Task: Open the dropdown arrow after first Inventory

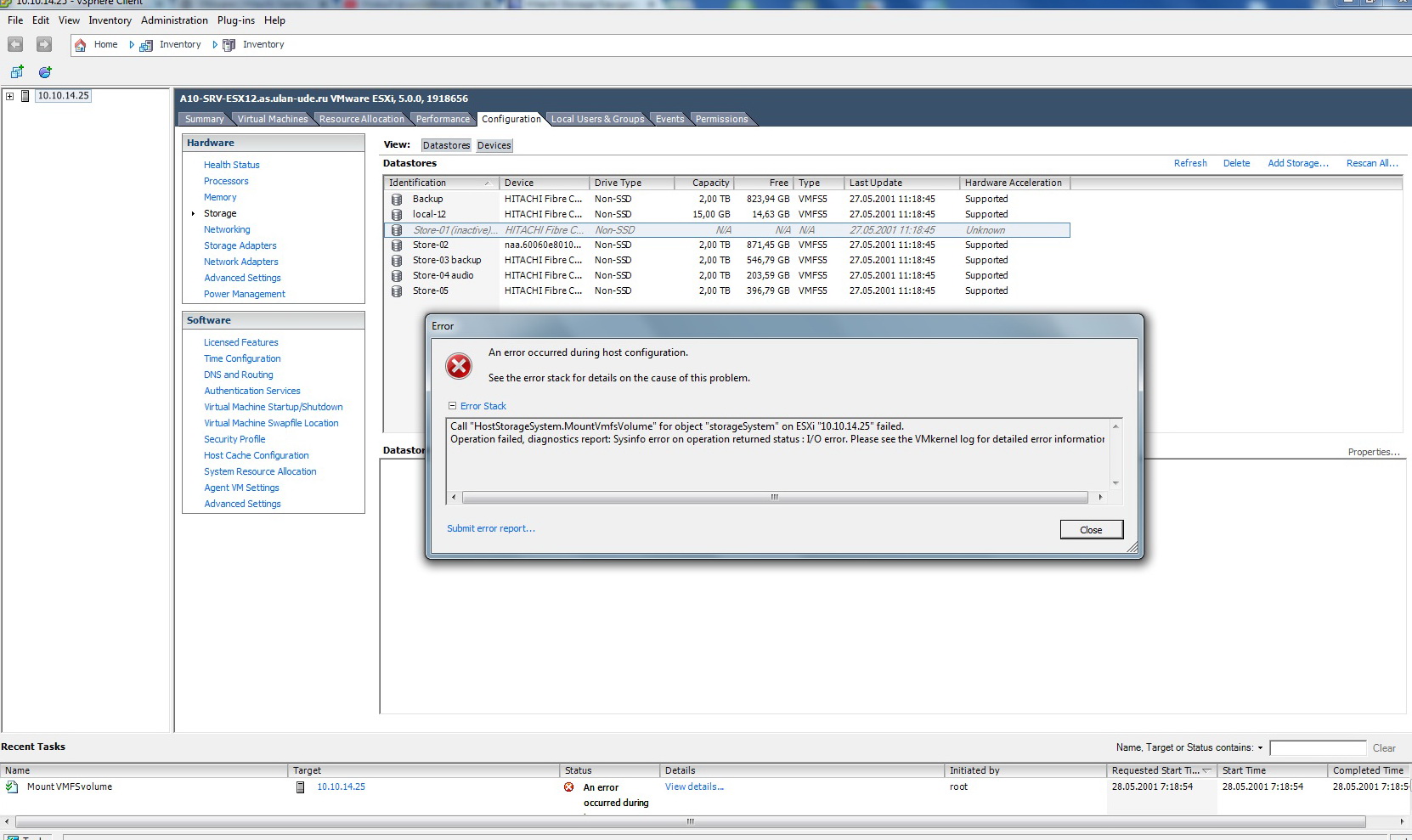Action: pyautogui.click(x=215, y=45)
